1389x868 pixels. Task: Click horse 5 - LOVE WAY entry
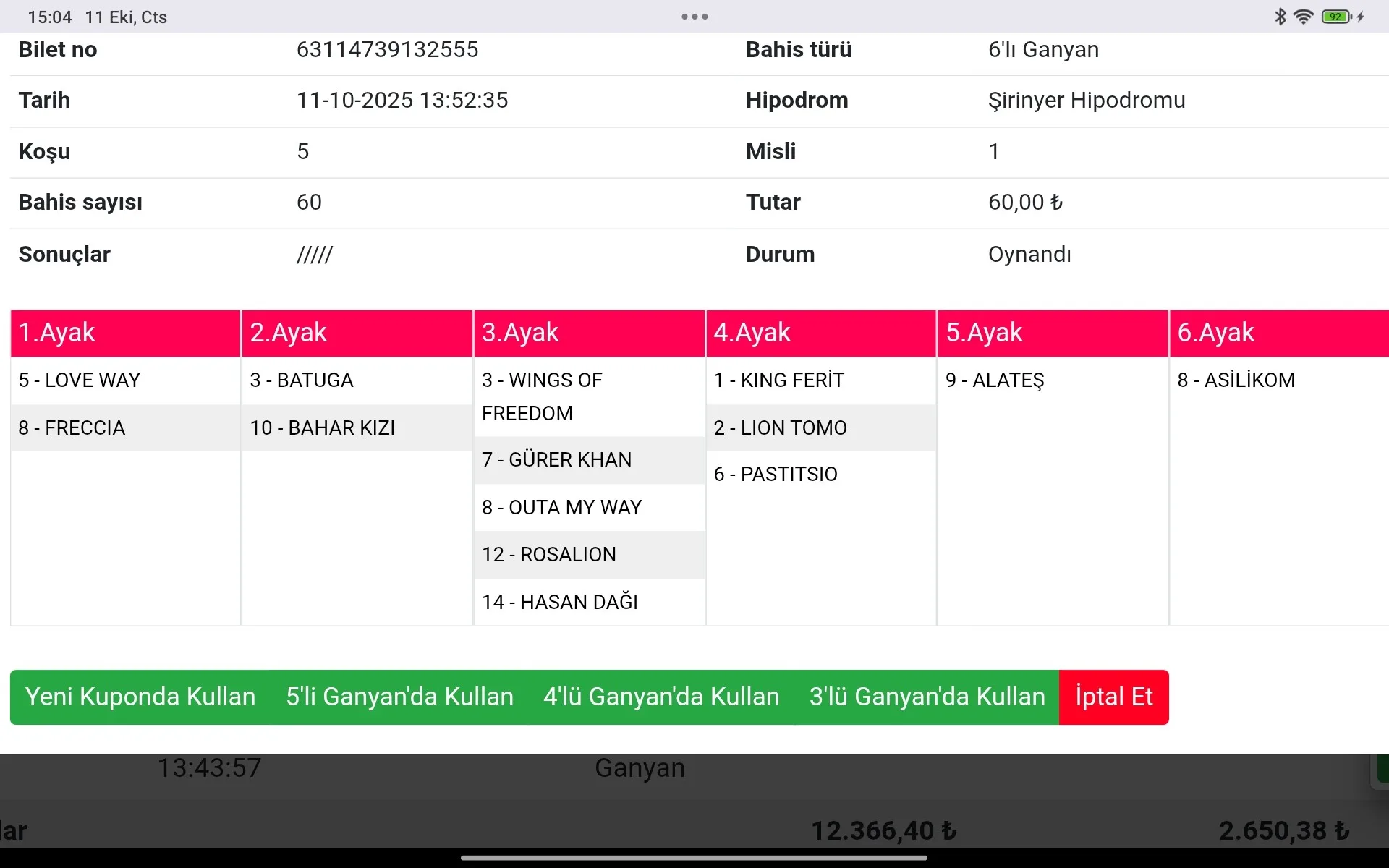(80, 380)
